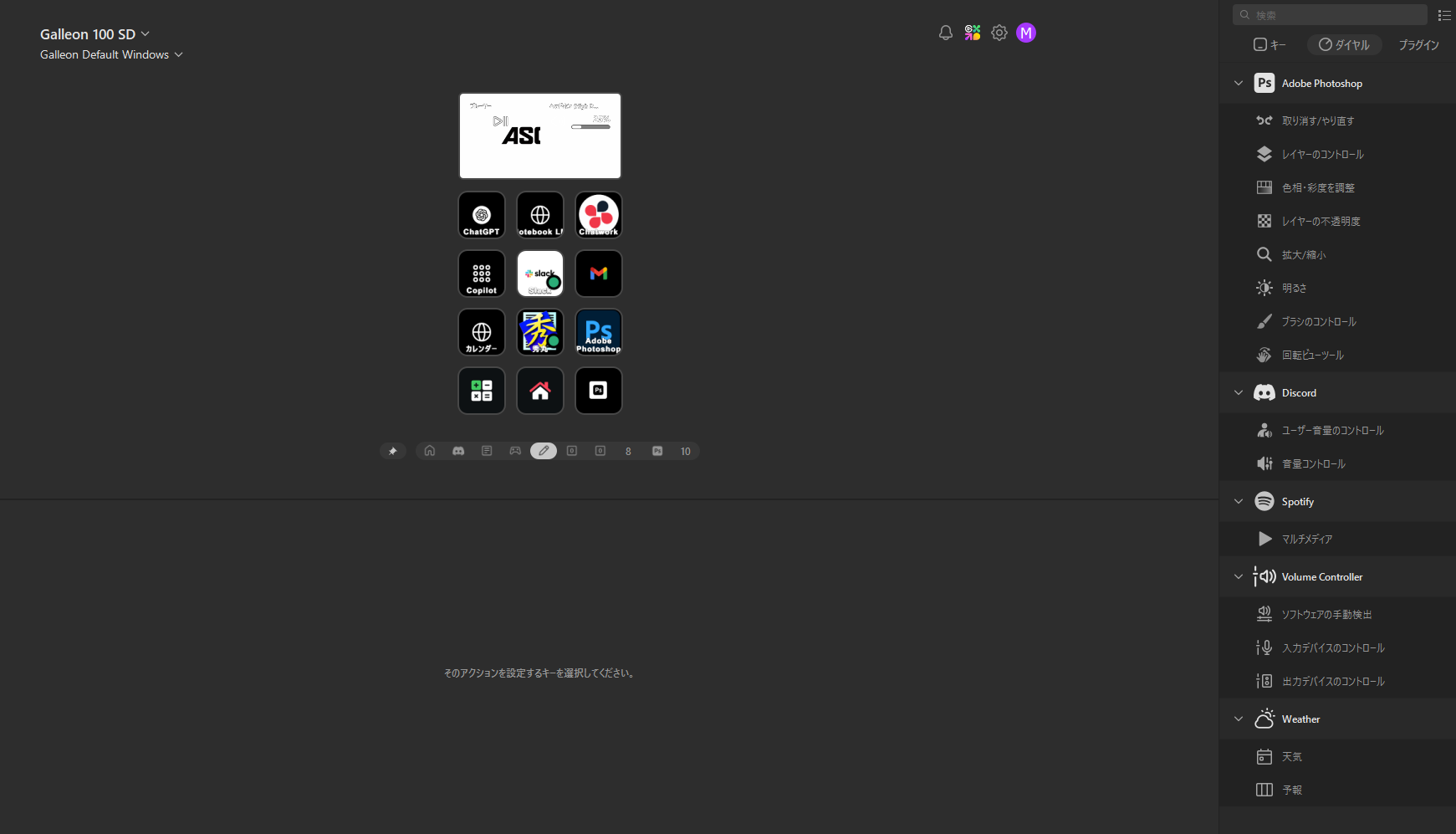Switch to the キー tab
This screenshot has height=834, width=1456.
1270,44
